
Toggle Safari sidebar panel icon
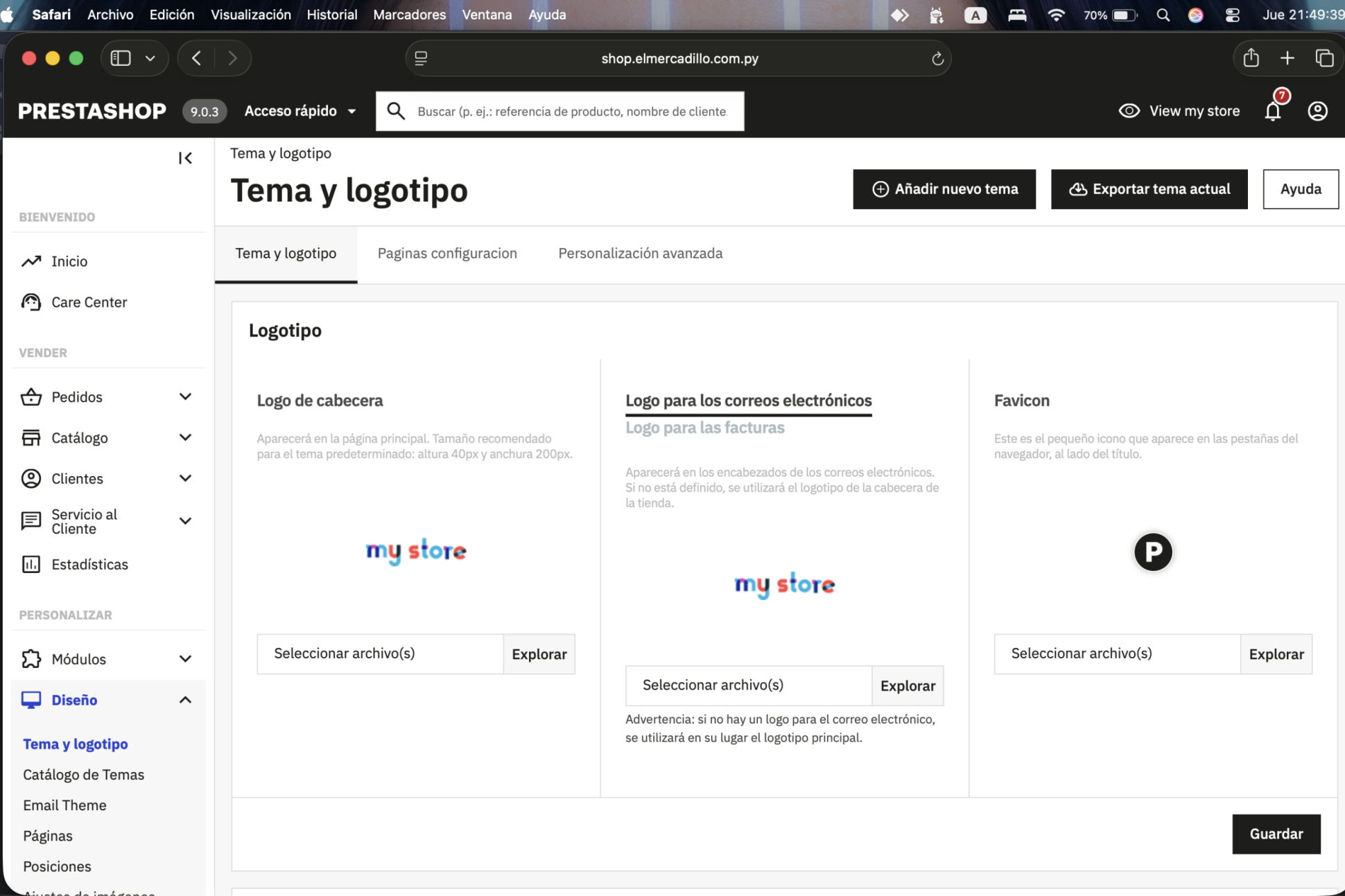point(121,58)
